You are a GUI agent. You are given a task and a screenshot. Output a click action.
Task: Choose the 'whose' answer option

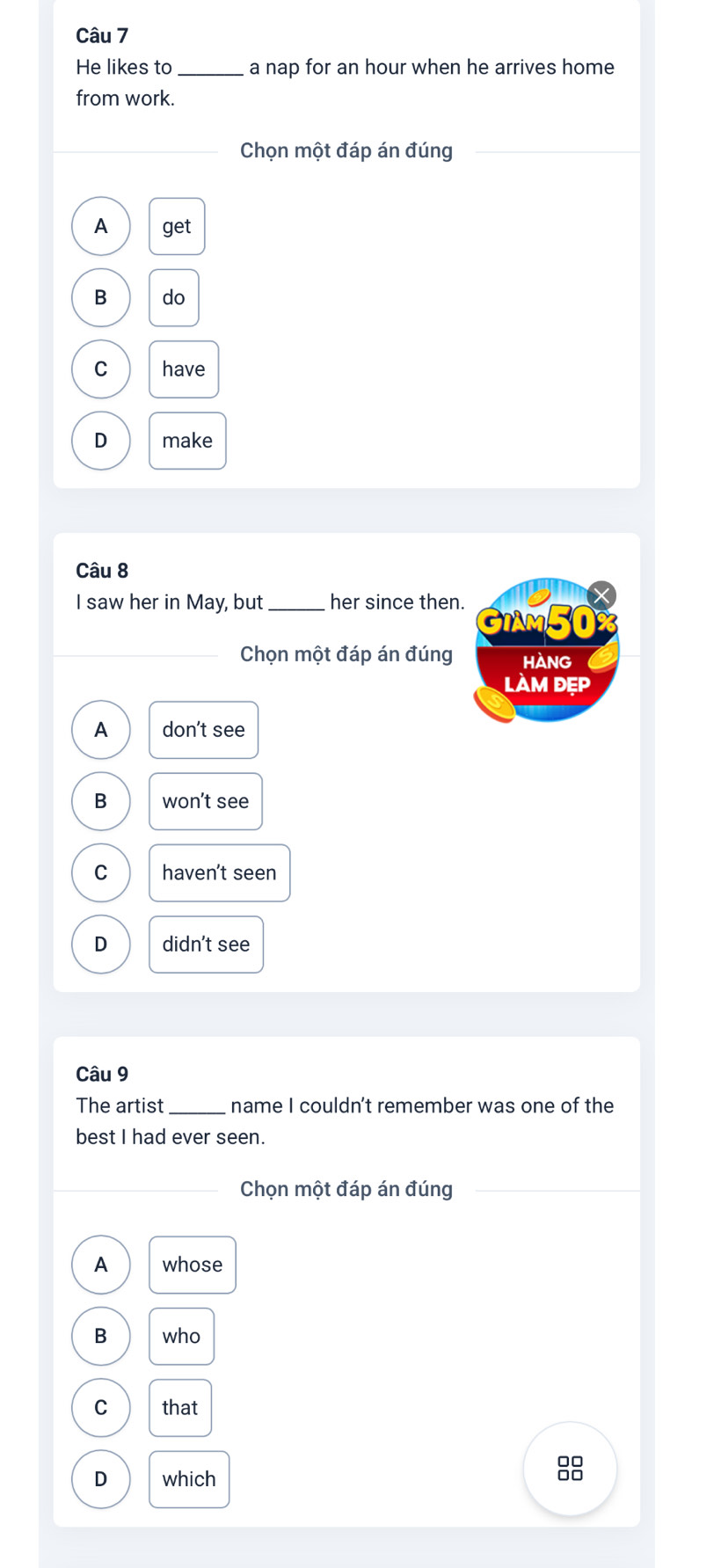(x=193, y=1265)
